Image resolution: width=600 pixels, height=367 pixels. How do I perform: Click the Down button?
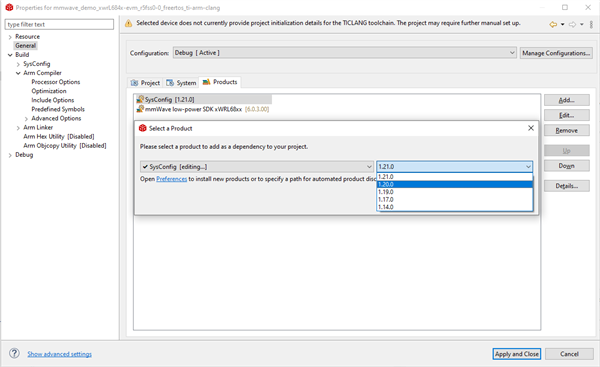pos(567,166)
